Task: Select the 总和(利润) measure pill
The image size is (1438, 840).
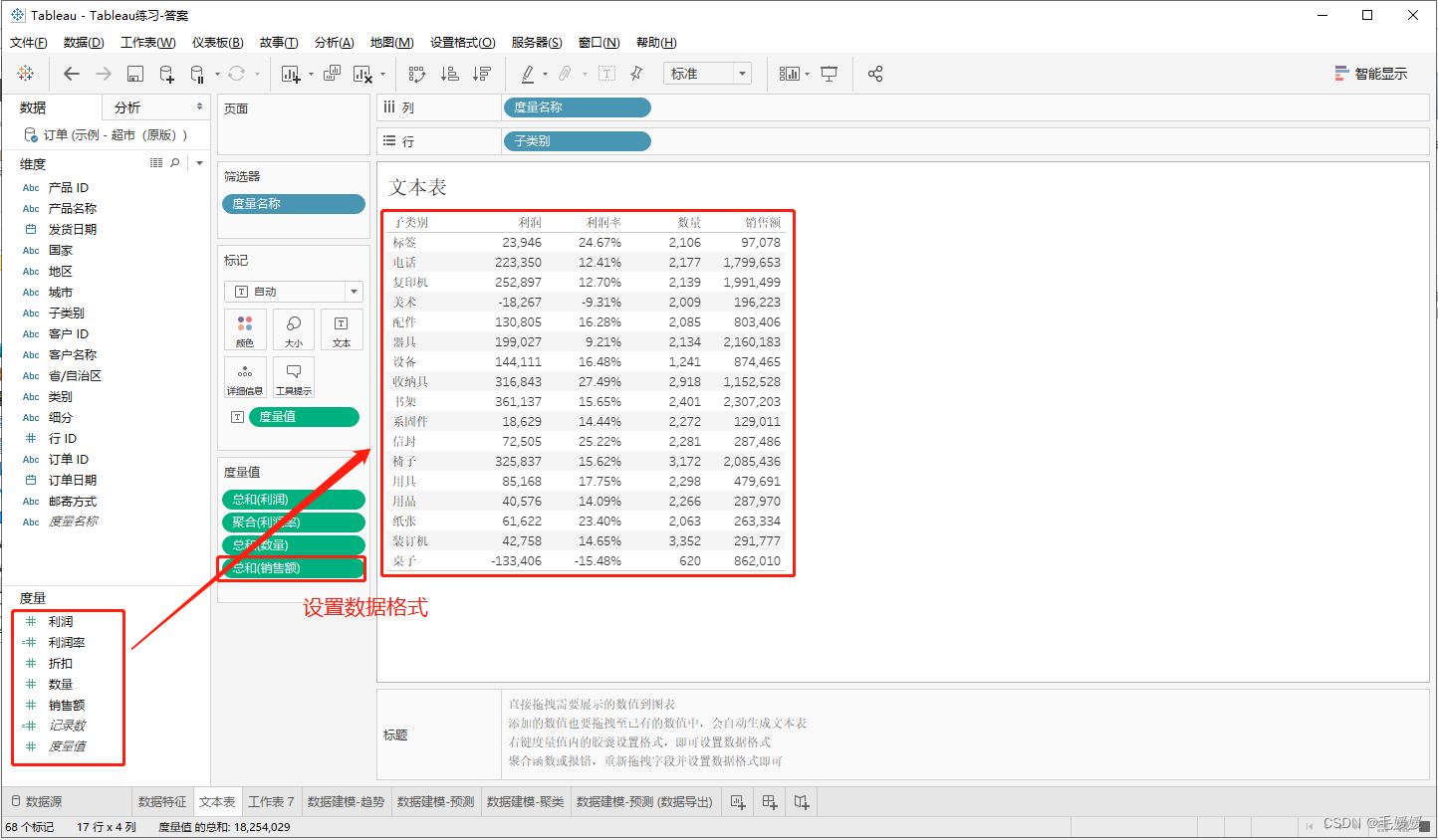Action: pos(293,500)
